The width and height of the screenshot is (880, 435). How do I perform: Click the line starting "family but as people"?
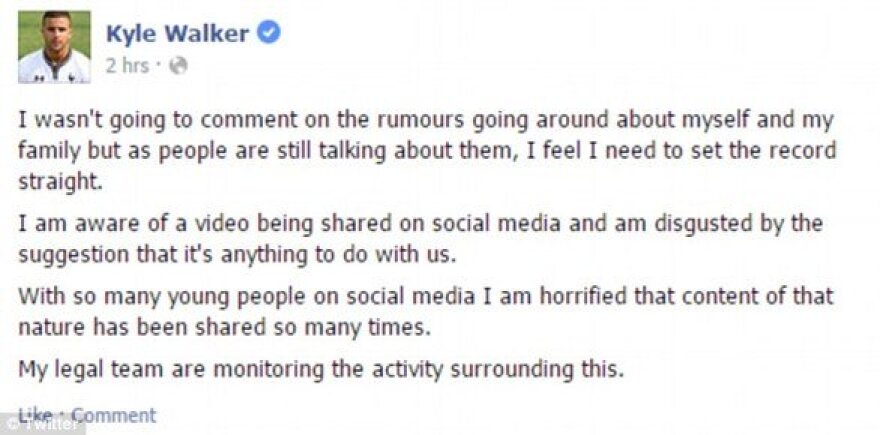[x=427, y=152]
